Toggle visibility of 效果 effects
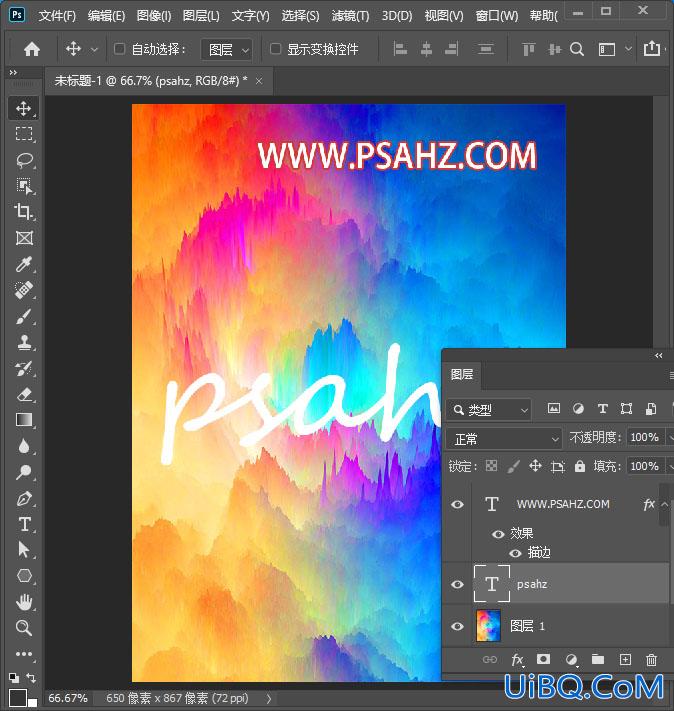Screen dimensions: 674x711 [x=498, y=534]
